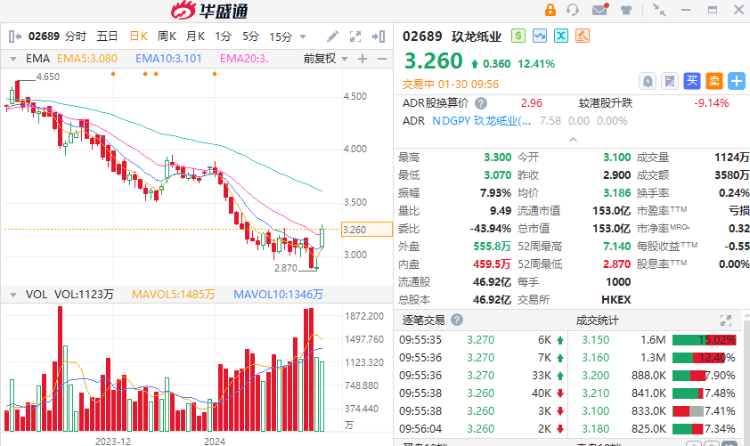The width and height of the screenshot is (750, 446).
Task: Click the teal X badge icon
Action: coord(561,36)
